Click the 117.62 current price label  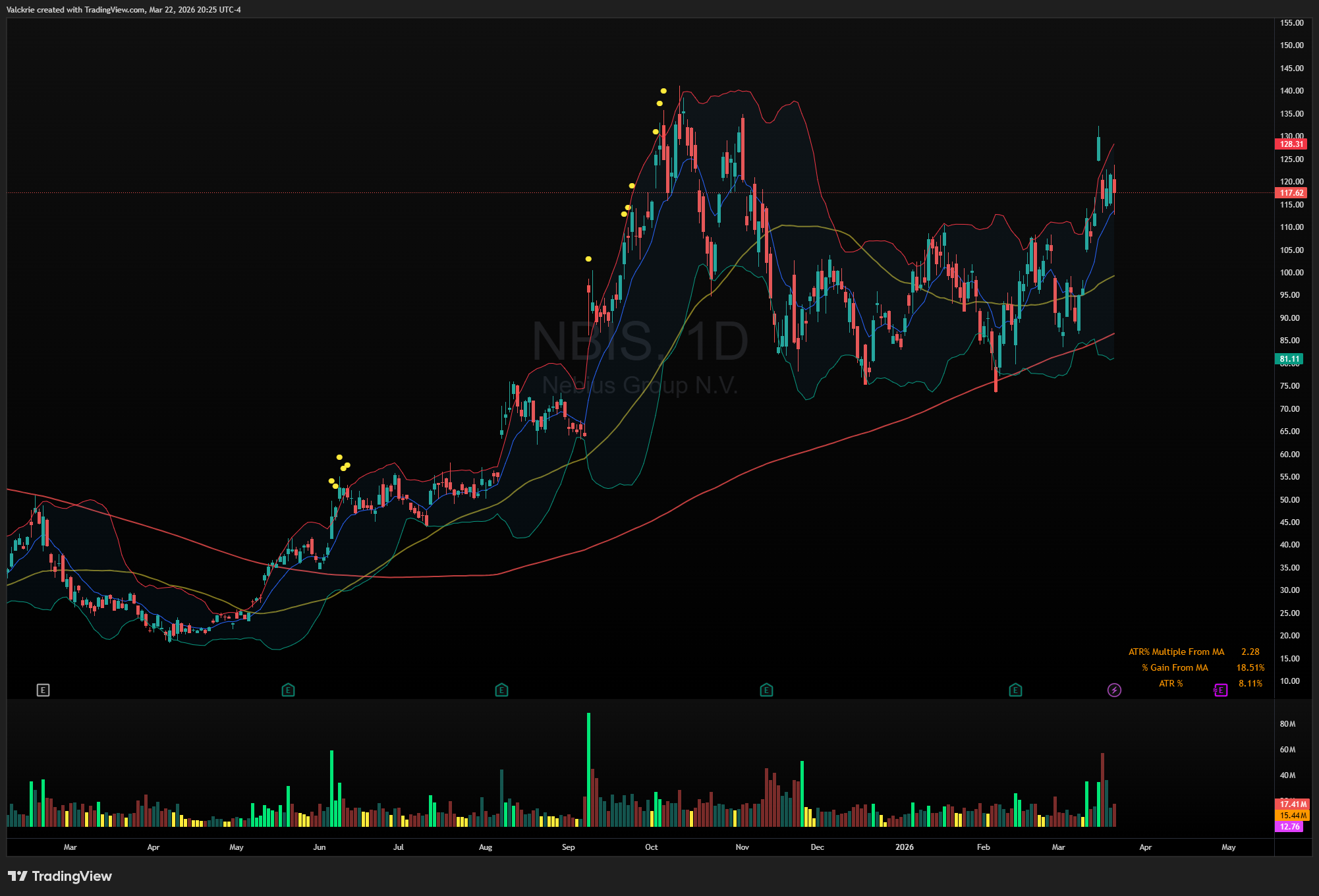[x=1291, y=193]
